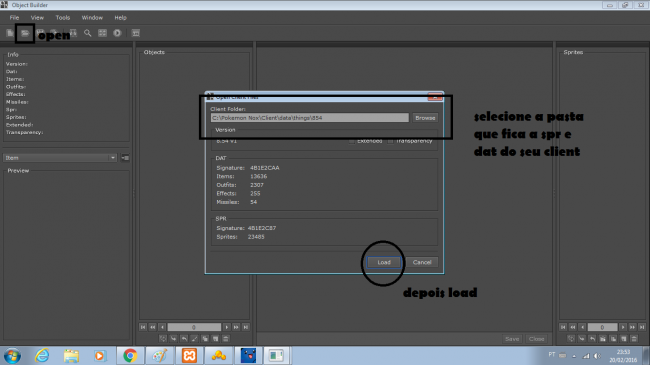Jump to last sprite in Sprites panel
Screen dimensions: 650x365
pos(642,327)
